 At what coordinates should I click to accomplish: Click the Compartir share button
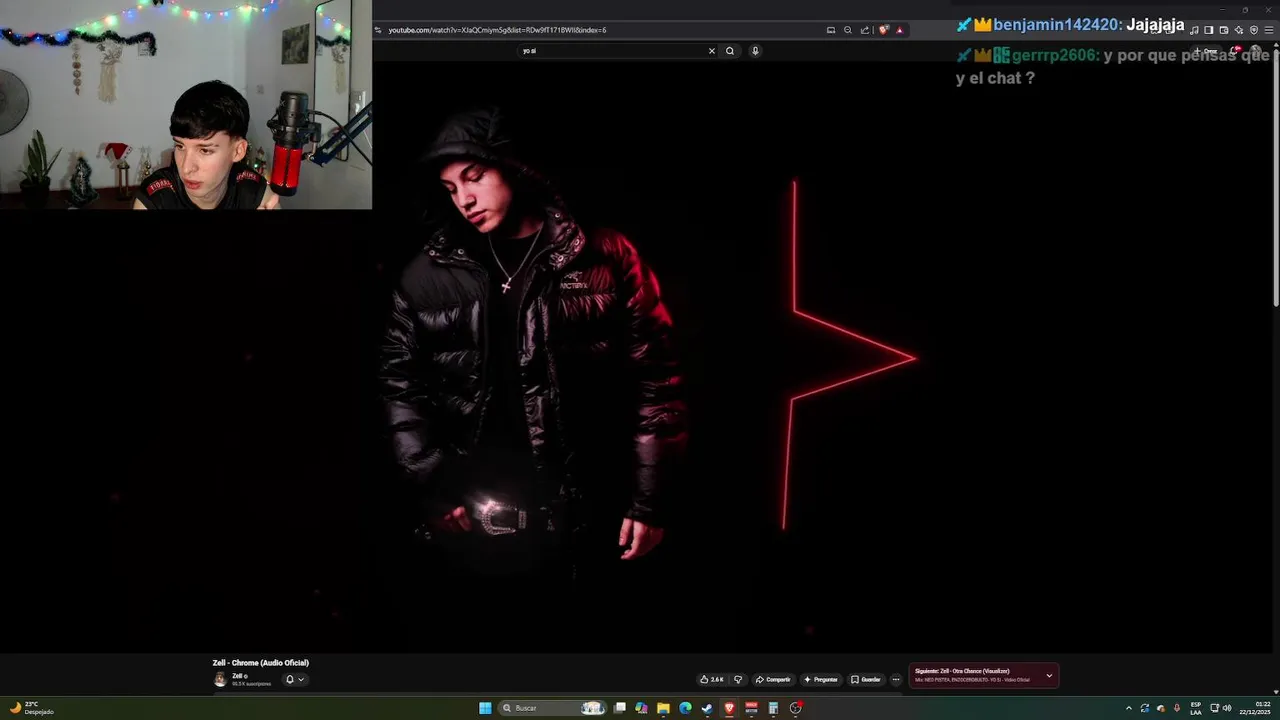pos(773,679)
